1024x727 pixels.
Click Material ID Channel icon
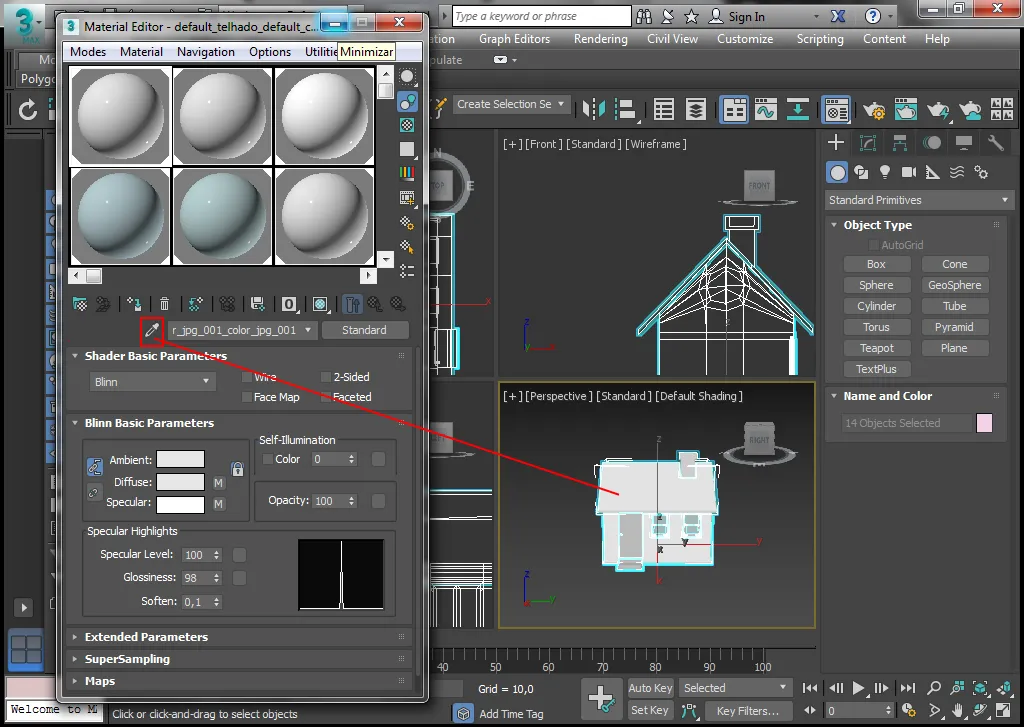coord(289,304)
